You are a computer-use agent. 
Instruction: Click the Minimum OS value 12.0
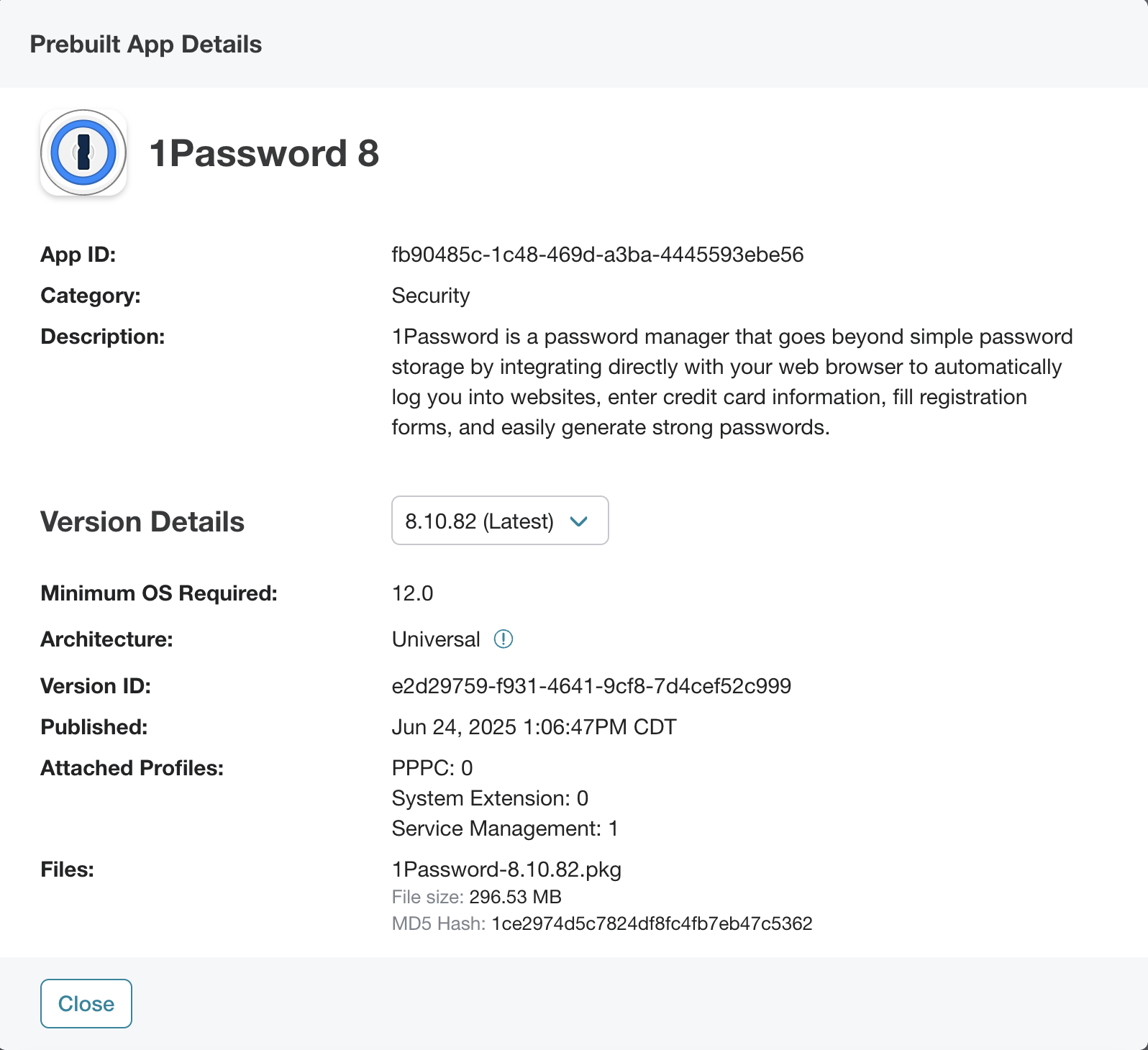pos(413,593)
